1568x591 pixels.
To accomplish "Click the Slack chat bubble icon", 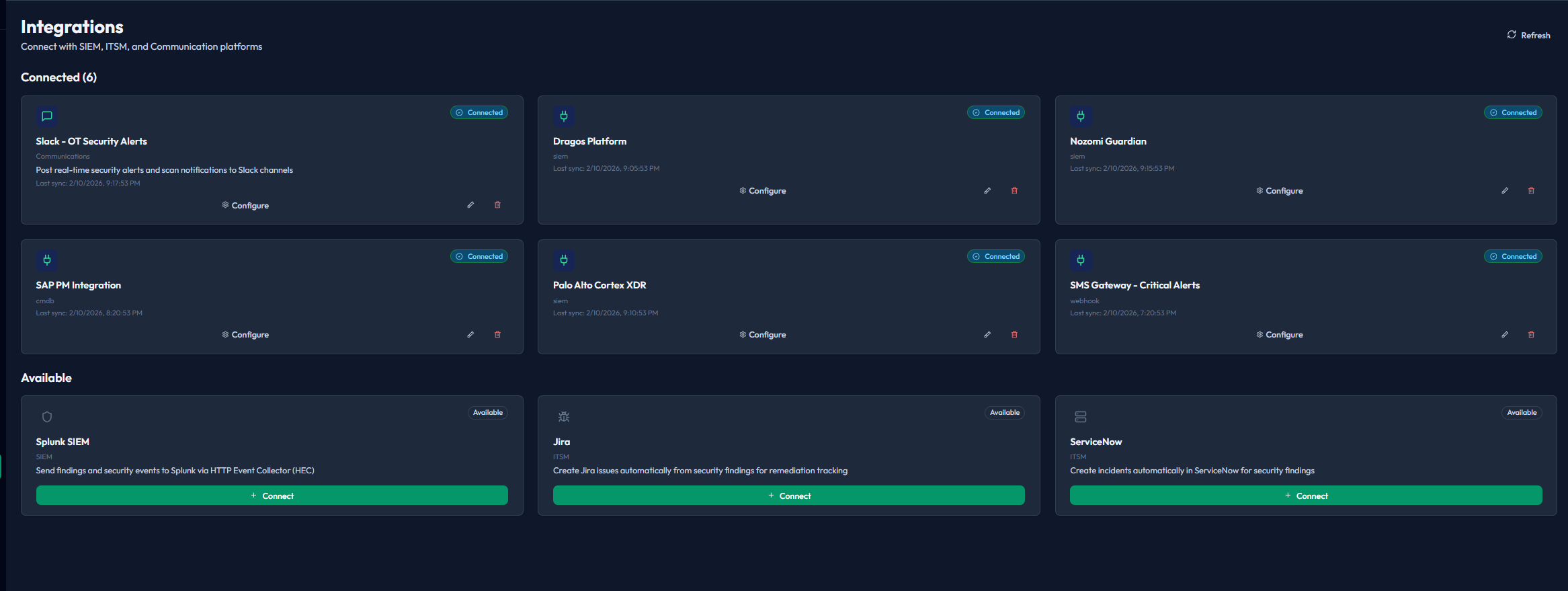I will (47, 116).
